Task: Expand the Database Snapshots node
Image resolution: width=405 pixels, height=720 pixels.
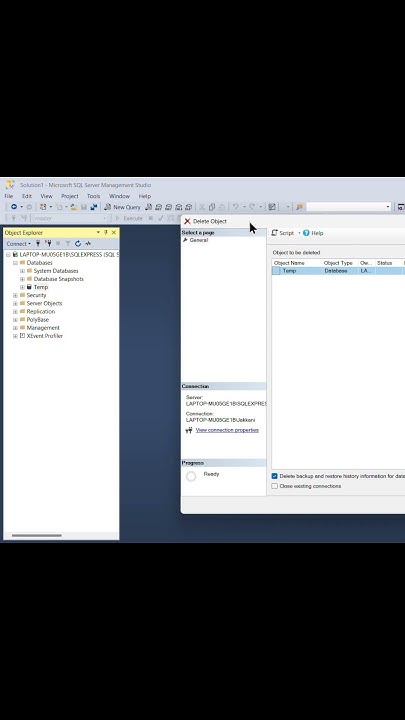Action: click(22, 279)
